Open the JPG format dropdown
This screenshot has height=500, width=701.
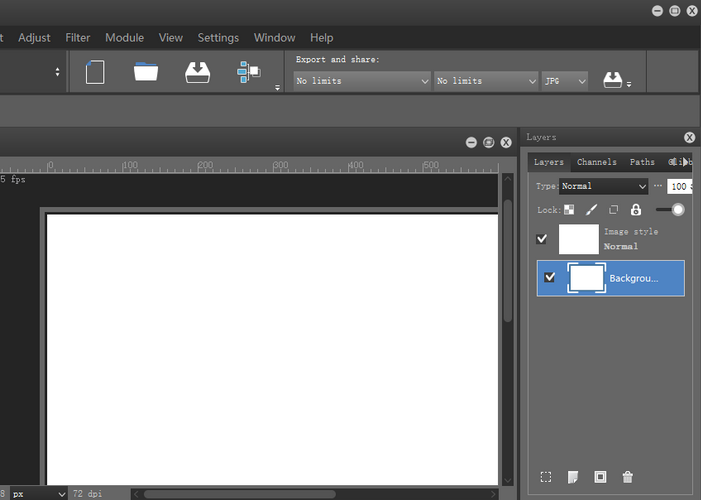pos(564,81)
